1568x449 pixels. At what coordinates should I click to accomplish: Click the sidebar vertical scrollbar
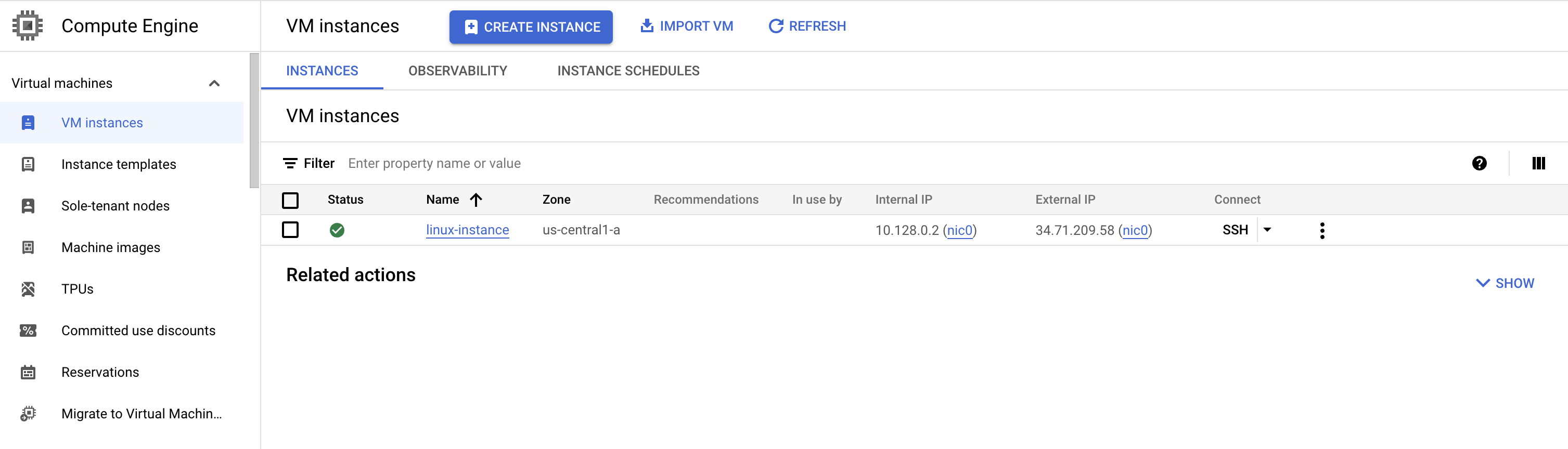tap(254, 121)
